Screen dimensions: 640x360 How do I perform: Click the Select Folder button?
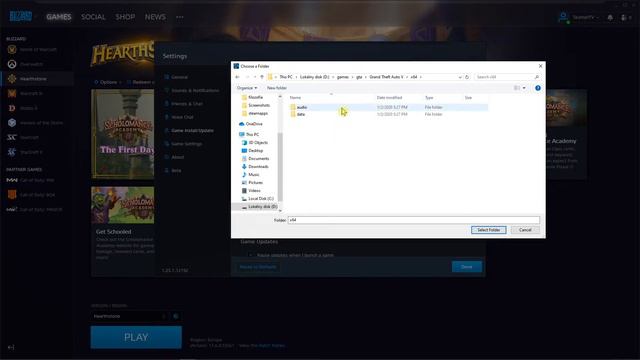pos(489,230)
